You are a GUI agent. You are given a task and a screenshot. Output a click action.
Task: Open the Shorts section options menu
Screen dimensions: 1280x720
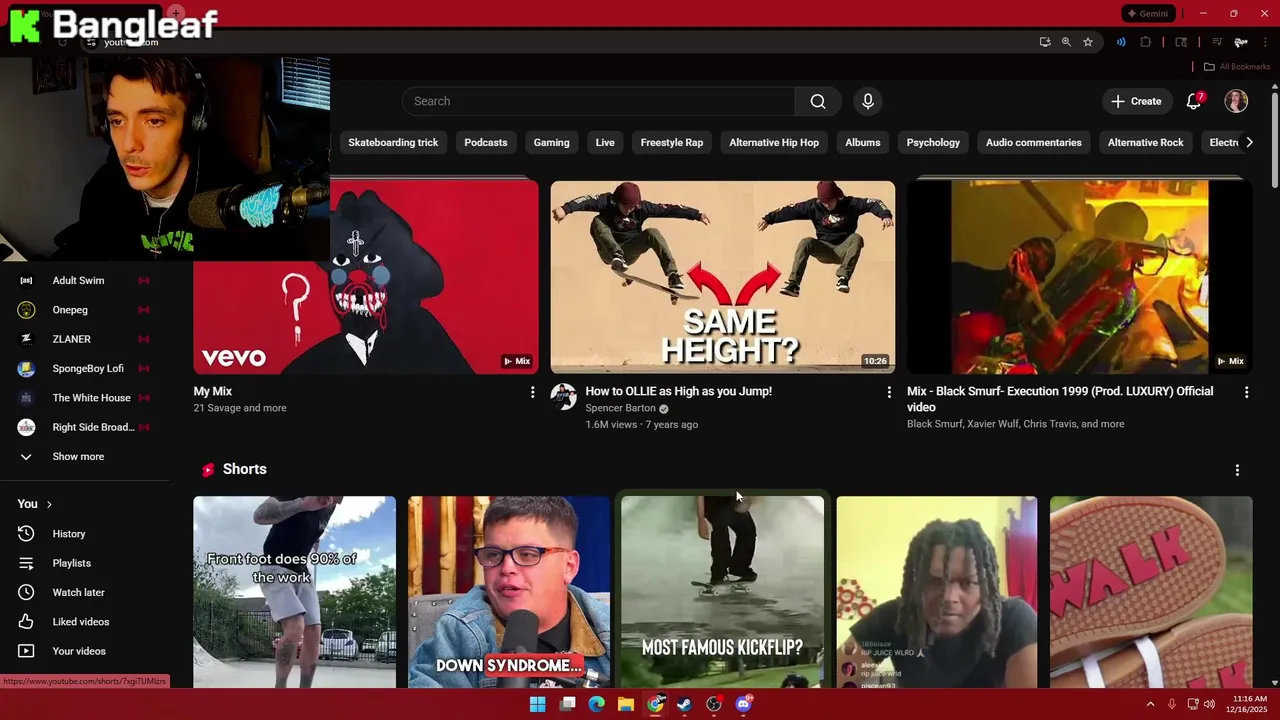point(1237,470)
